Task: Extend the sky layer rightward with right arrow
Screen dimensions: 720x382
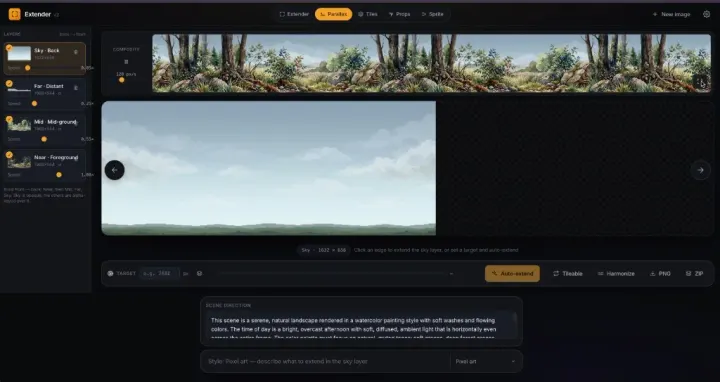Action: (700, 170)
